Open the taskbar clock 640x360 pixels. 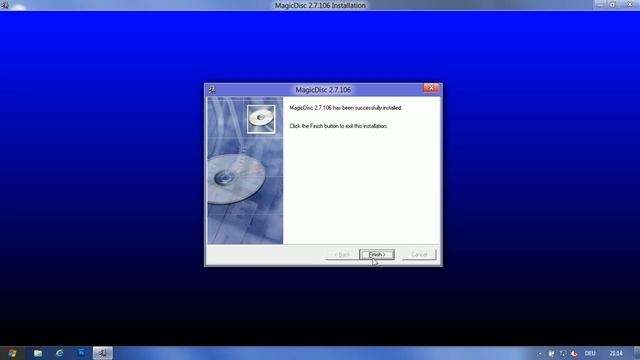(x=616, y=353)
